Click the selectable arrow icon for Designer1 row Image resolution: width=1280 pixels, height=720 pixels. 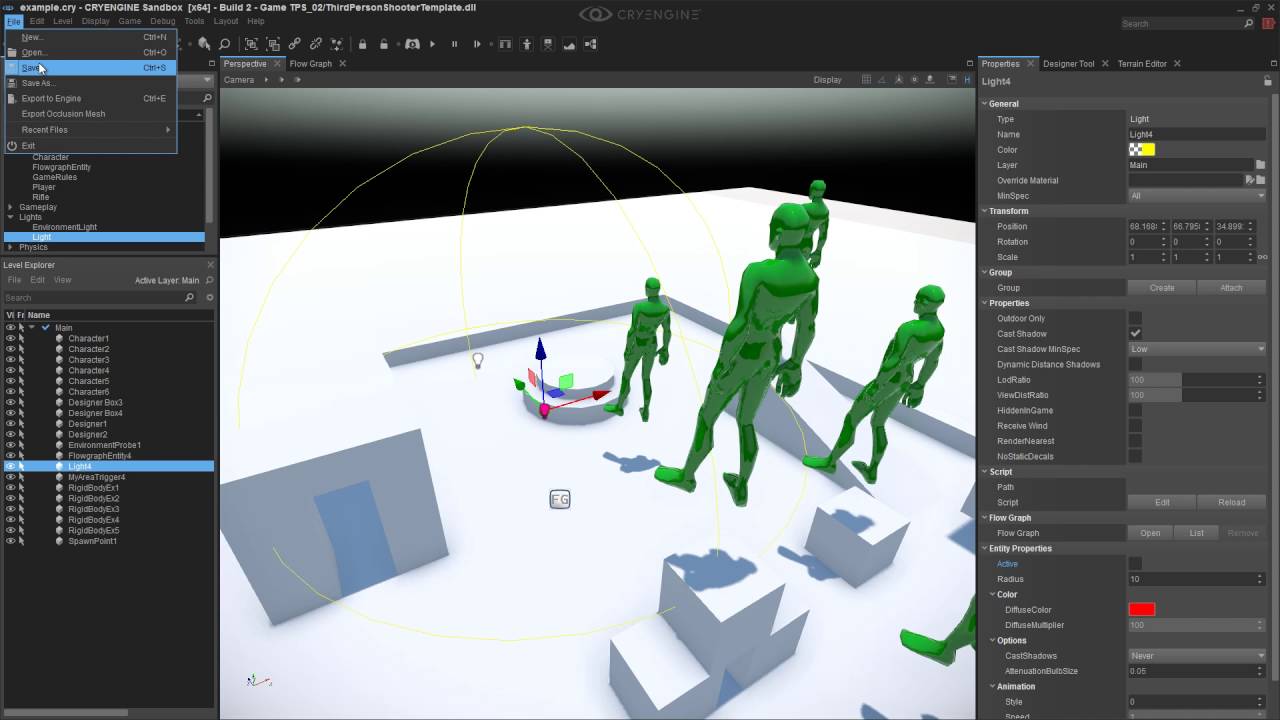coord(21,424)
